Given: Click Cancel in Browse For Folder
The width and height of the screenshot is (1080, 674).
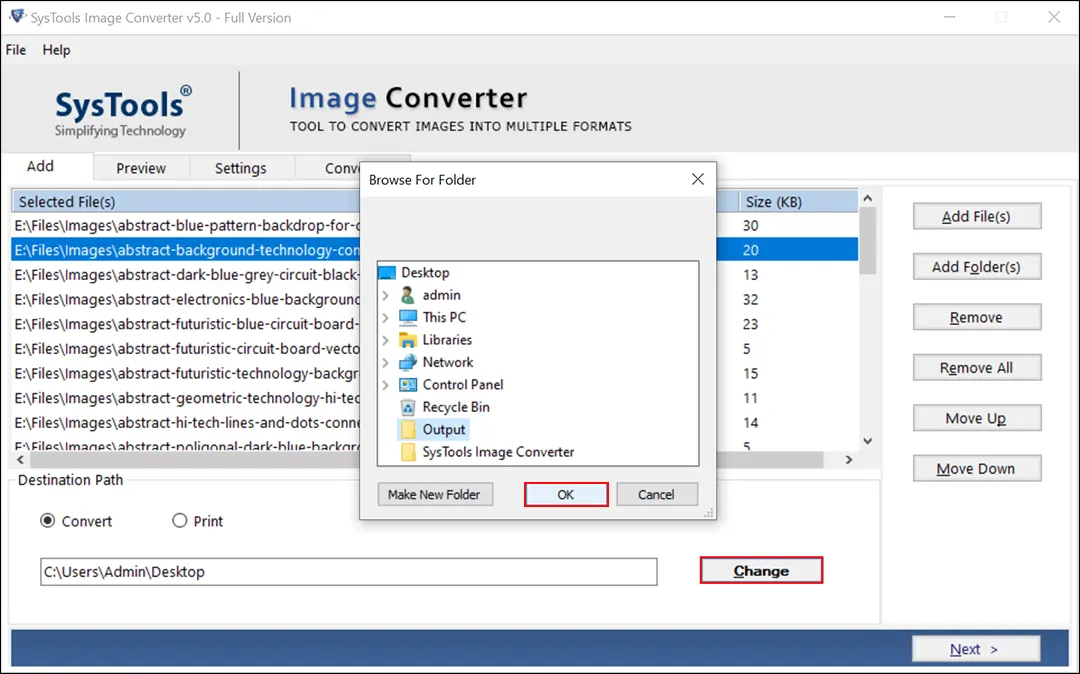Looking at the screenshot, I should click(x=656, y=494).
